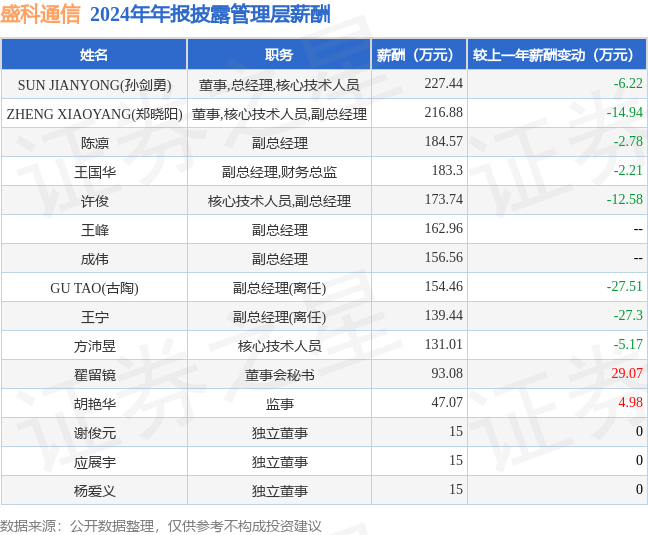Click the 2024年年报披露管理层薪酬 heading
Viewport: 648px width, 535px height.
click(210, 14)
